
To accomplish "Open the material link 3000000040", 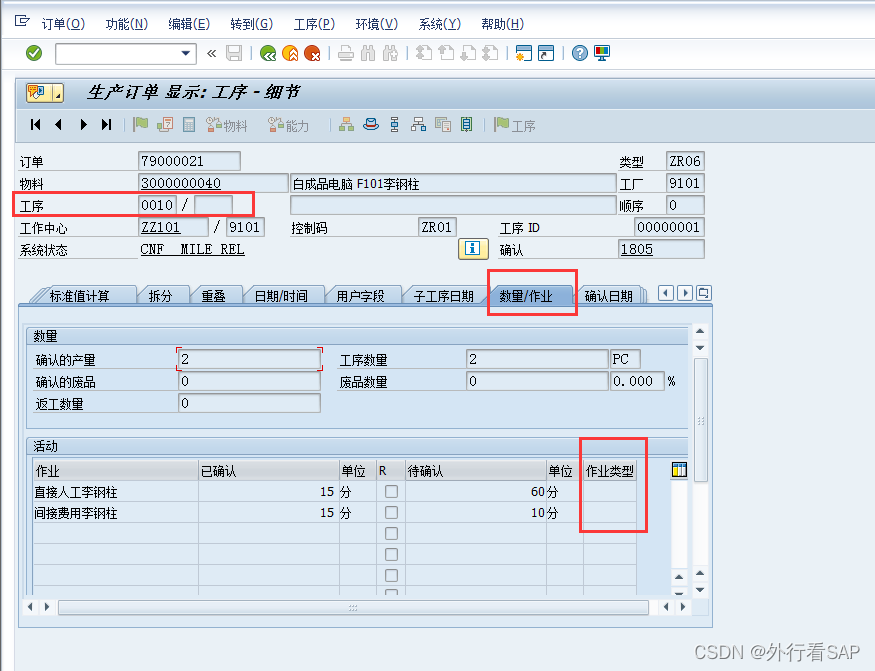I will pyautogui.click(x=181, y=183).
